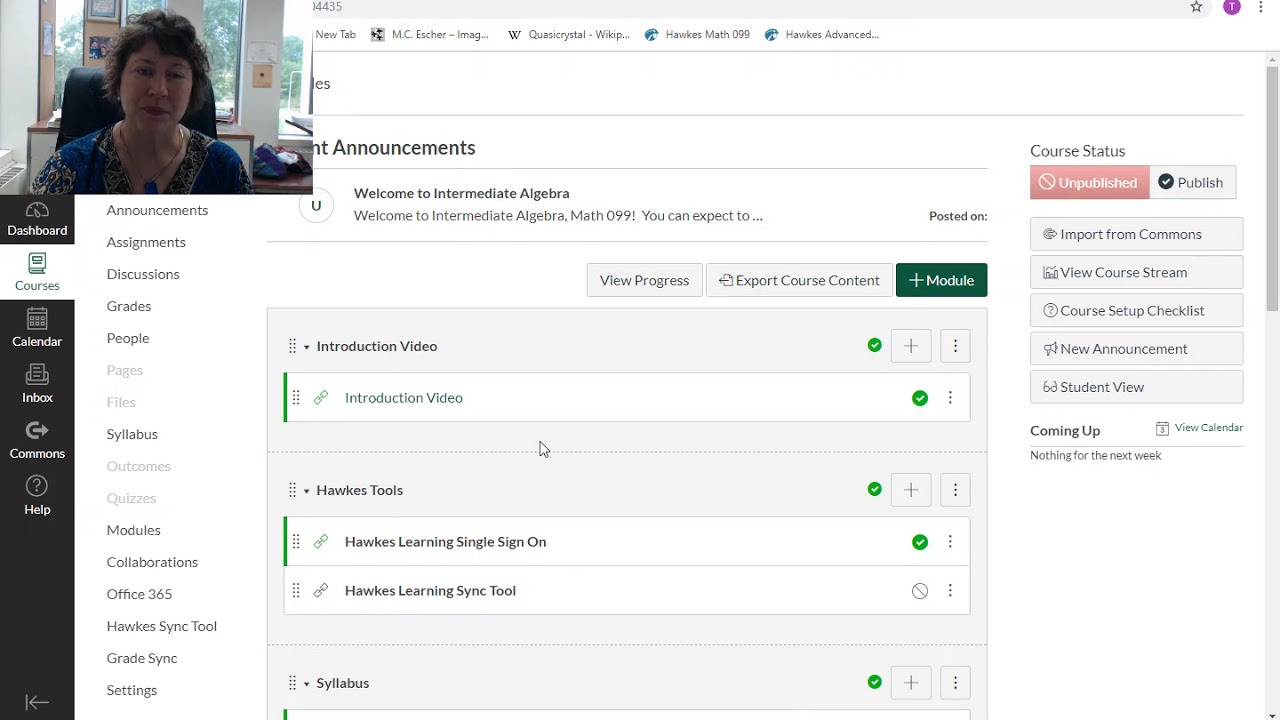
Task: Collapse the Syllabus module
Action: pyautogui.click(x=307, y=684)
